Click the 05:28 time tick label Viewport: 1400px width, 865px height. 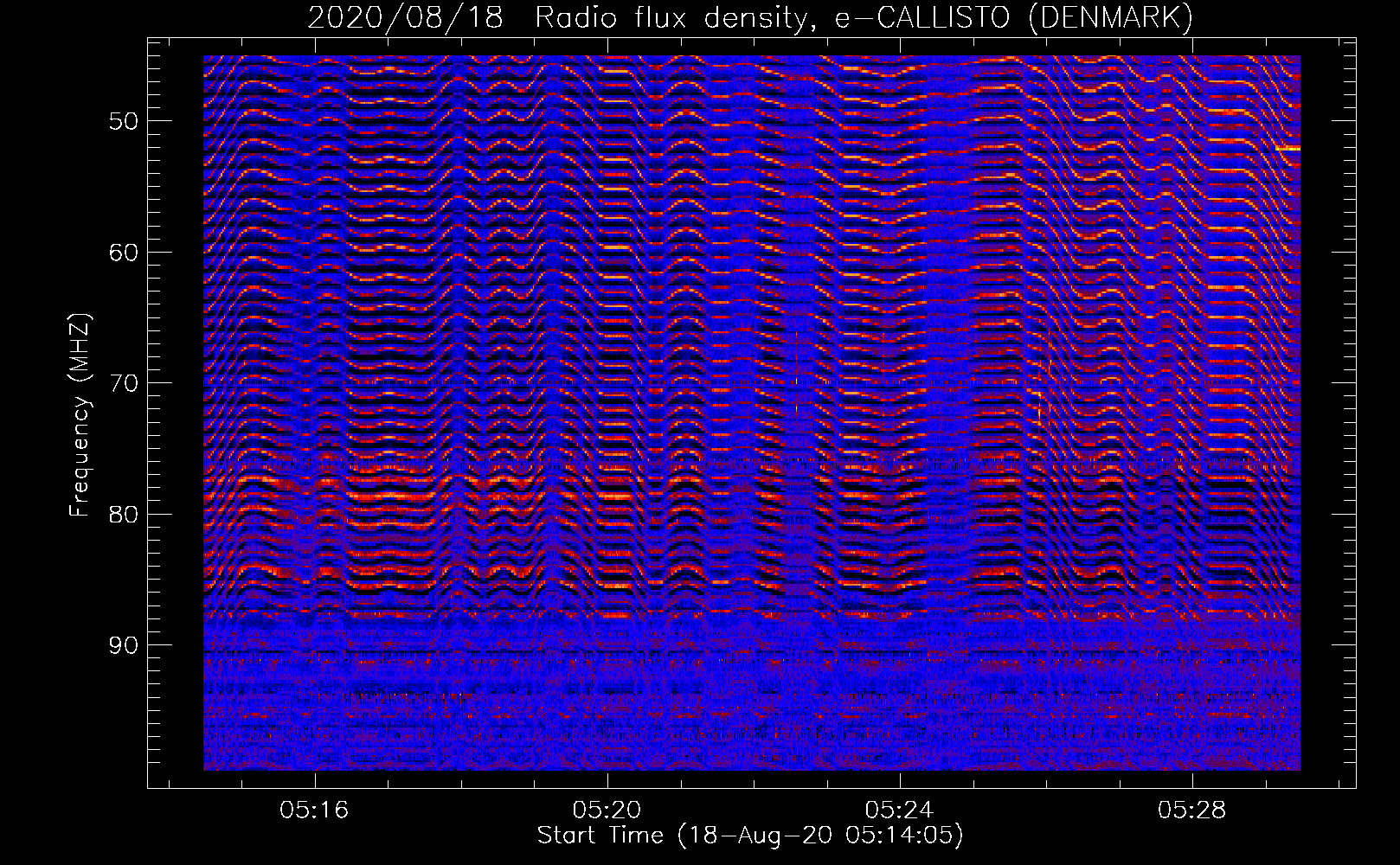point(1191,810)
